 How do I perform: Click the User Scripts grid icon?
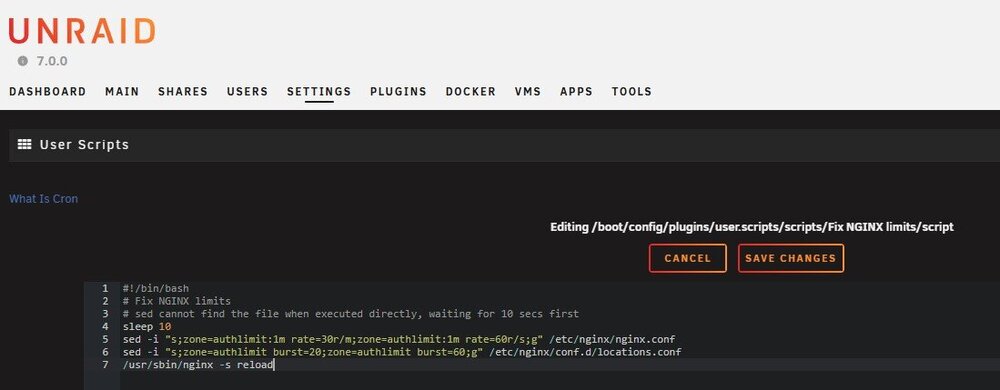point(25,145)
